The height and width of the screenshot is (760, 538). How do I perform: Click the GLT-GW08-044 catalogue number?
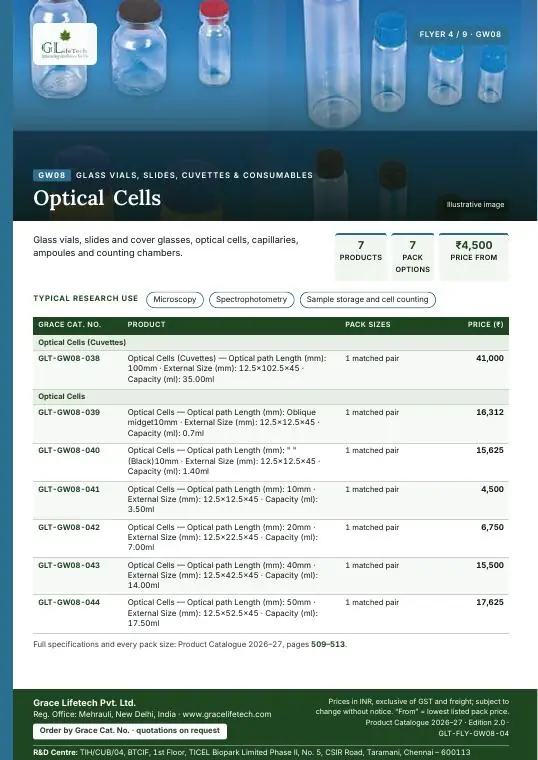(x=69, y=602)
